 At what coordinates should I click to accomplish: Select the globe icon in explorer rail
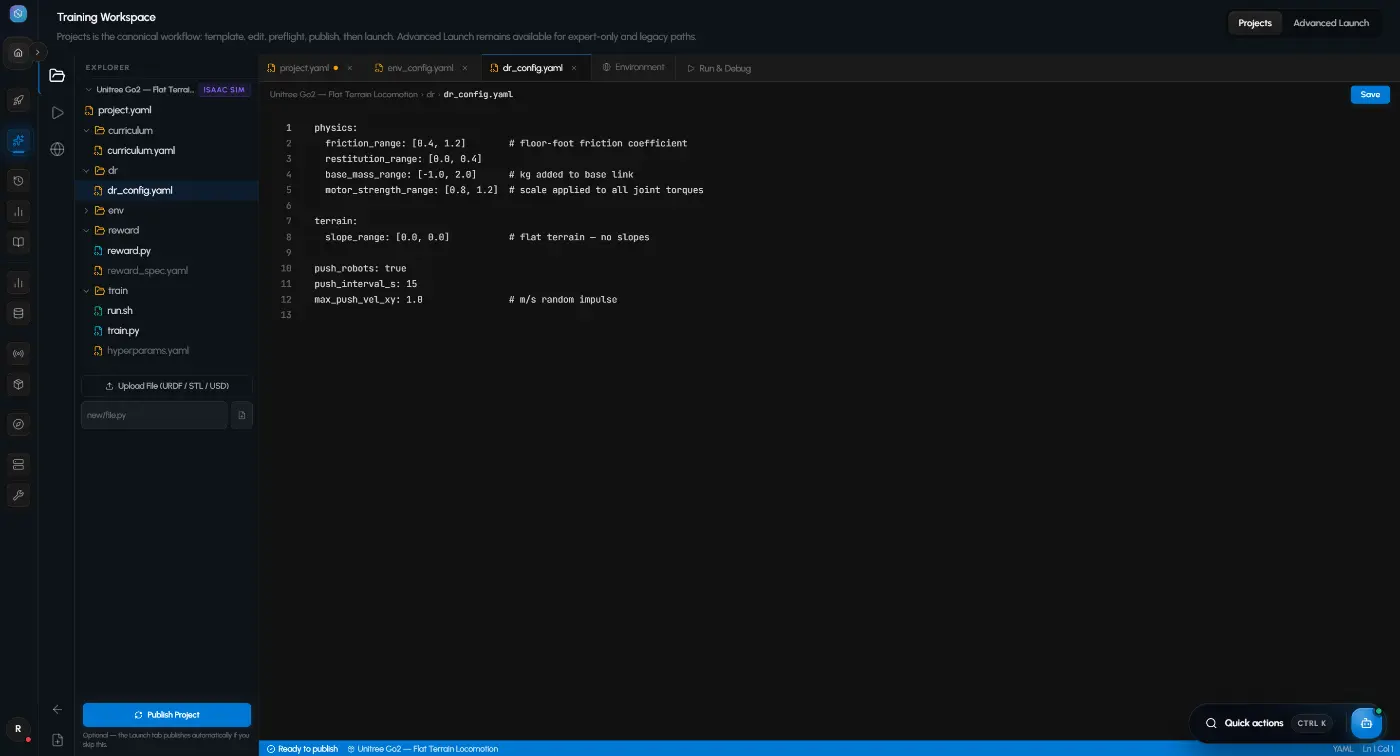click(x=57, y=149)
